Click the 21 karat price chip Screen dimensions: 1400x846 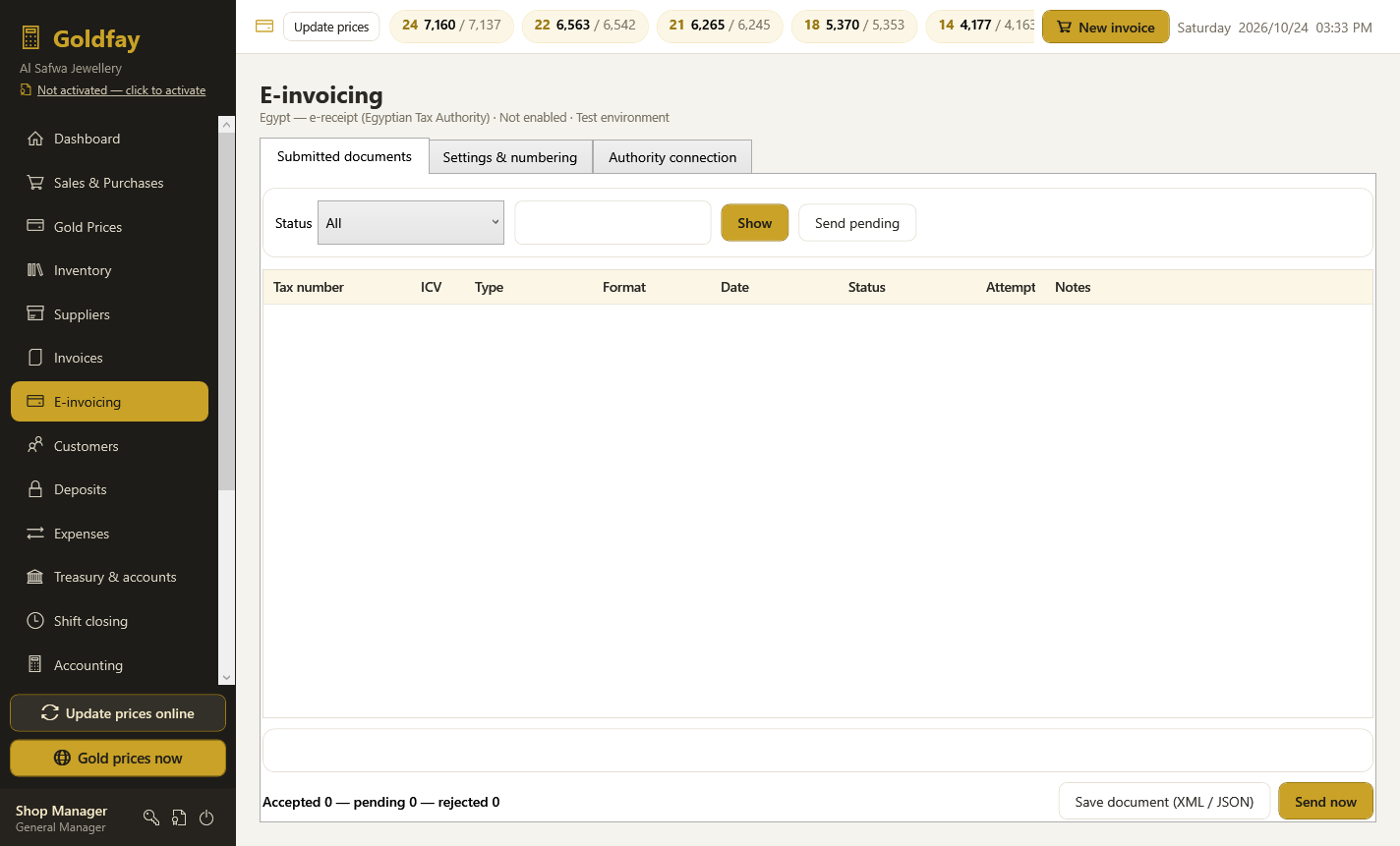[720, 26]
